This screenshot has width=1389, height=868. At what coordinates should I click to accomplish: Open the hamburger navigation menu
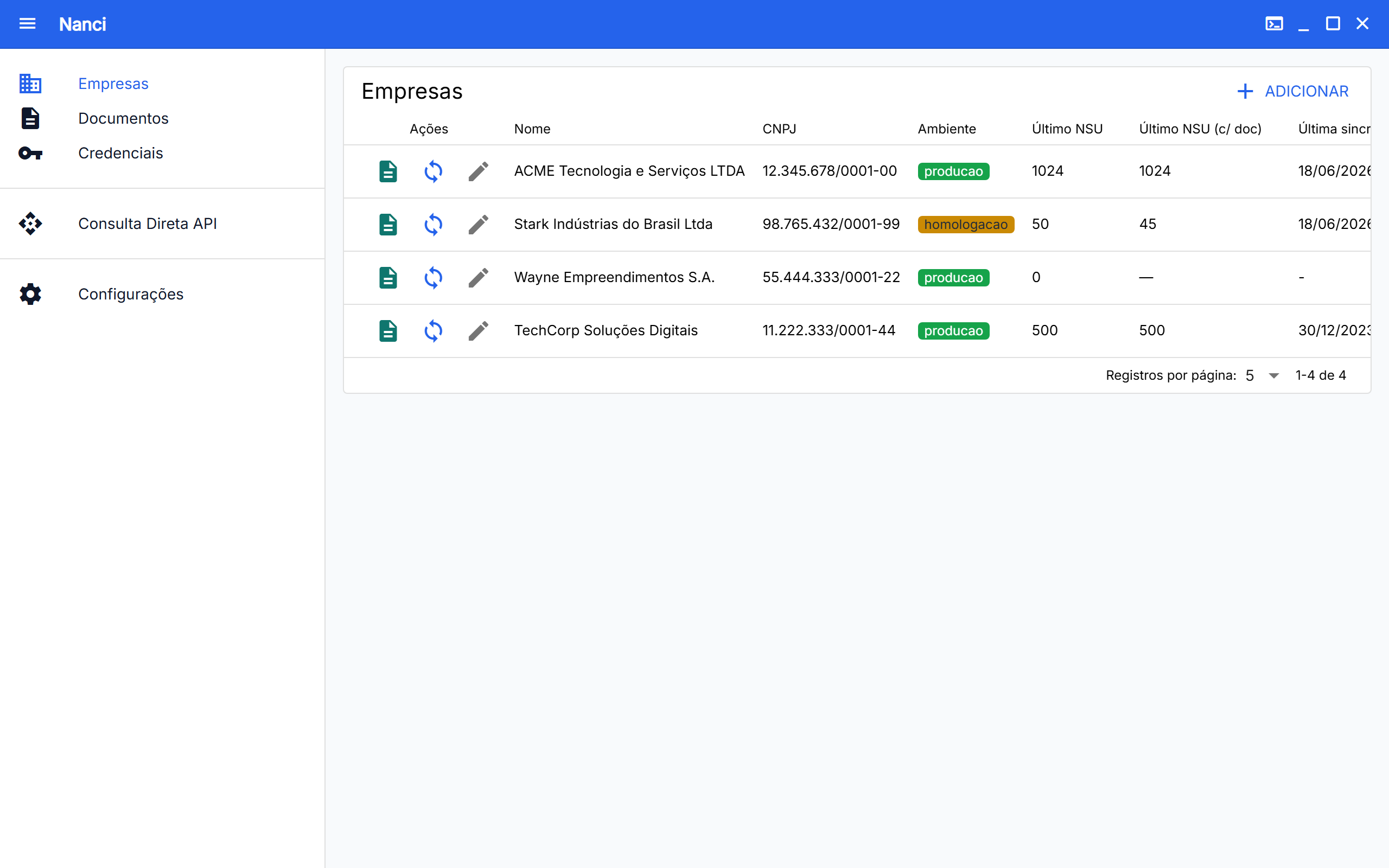point(28,23)
